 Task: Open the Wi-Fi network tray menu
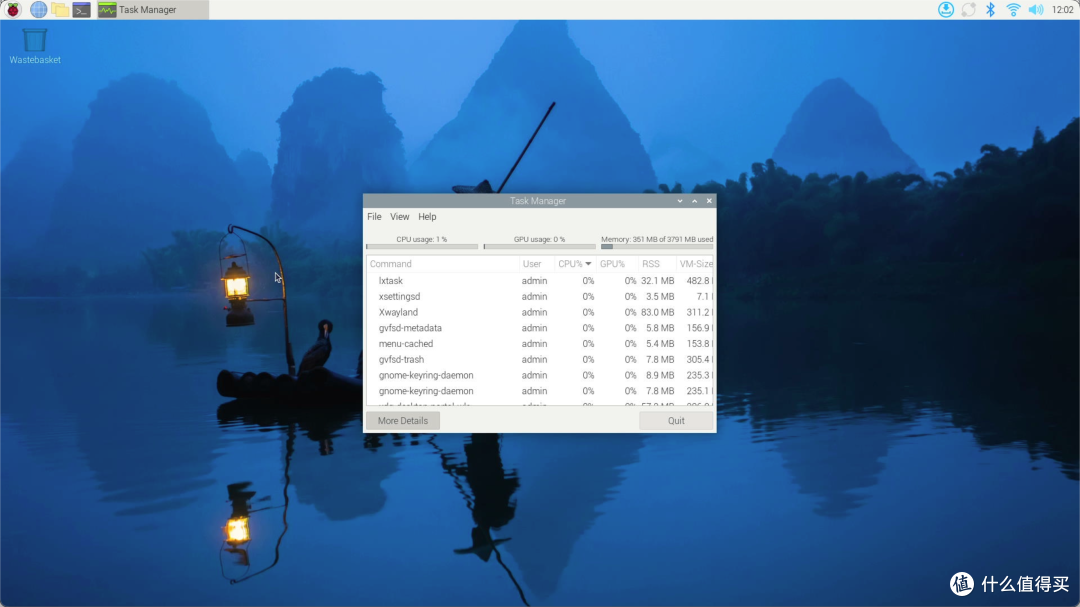point(1013,10)
